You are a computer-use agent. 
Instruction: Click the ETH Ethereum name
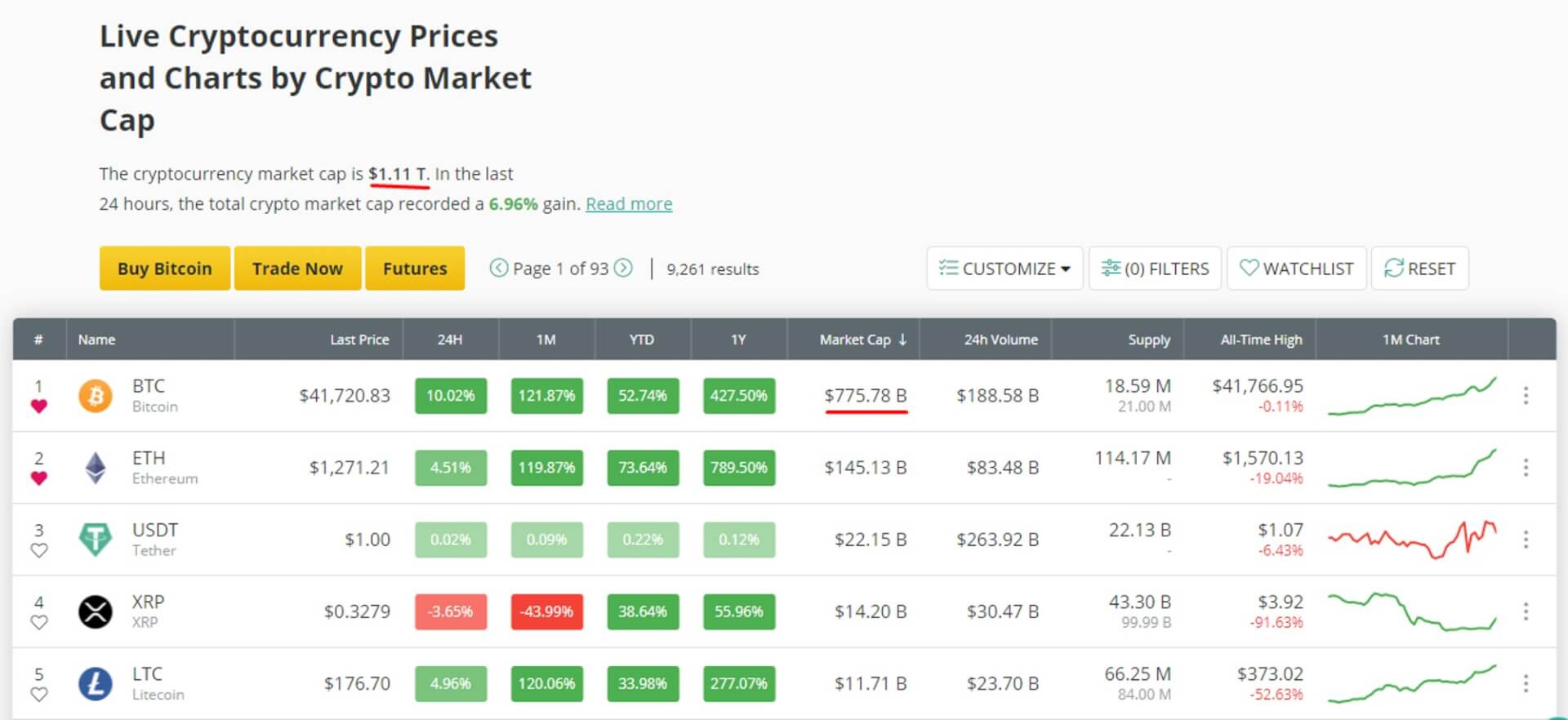tap(165, 468)
